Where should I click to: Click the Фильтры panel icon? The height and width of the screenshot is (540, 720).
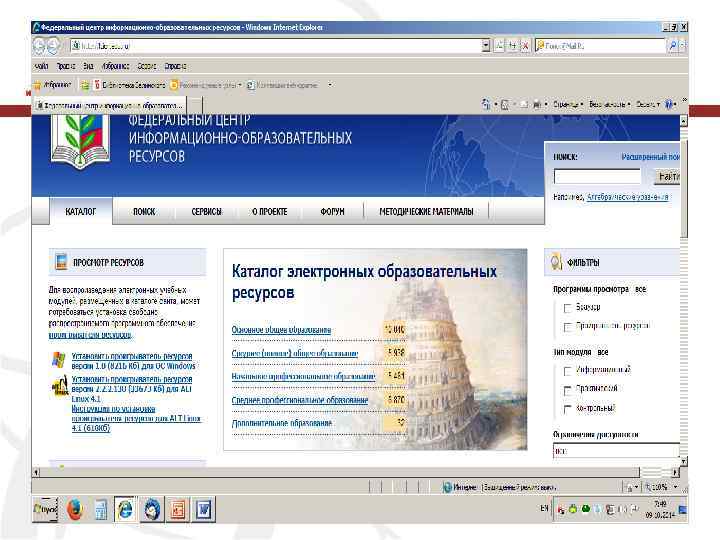point(556,262)
